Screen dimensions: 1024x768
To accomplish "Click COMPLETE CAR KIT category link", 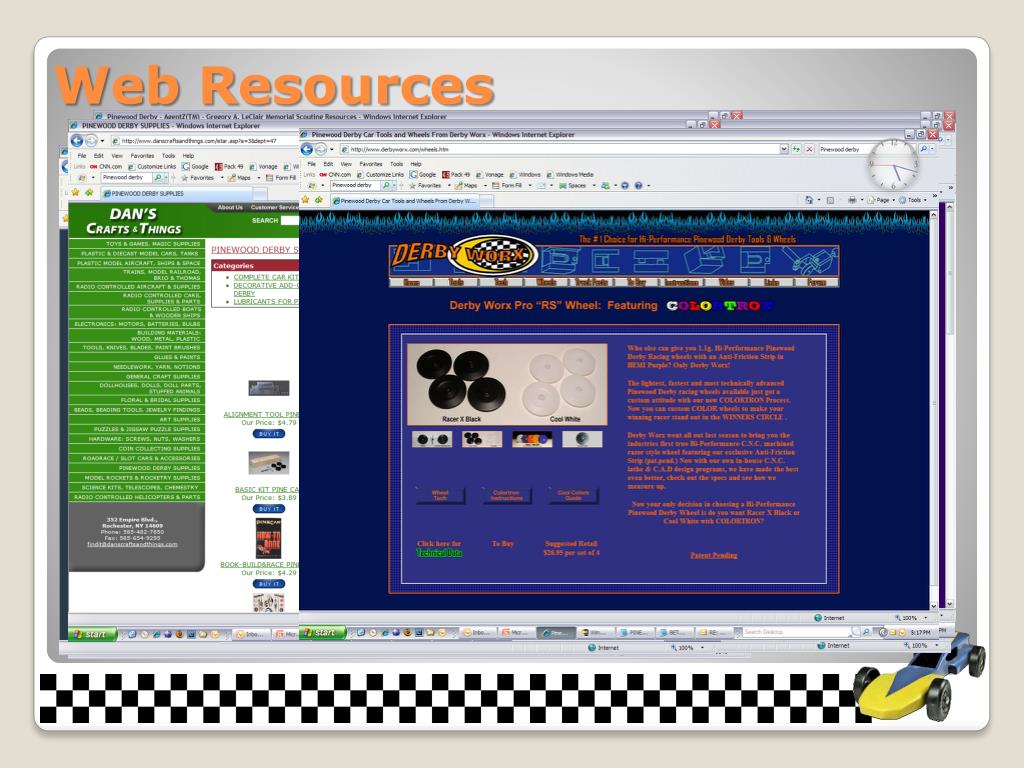I will pos(266,277).
